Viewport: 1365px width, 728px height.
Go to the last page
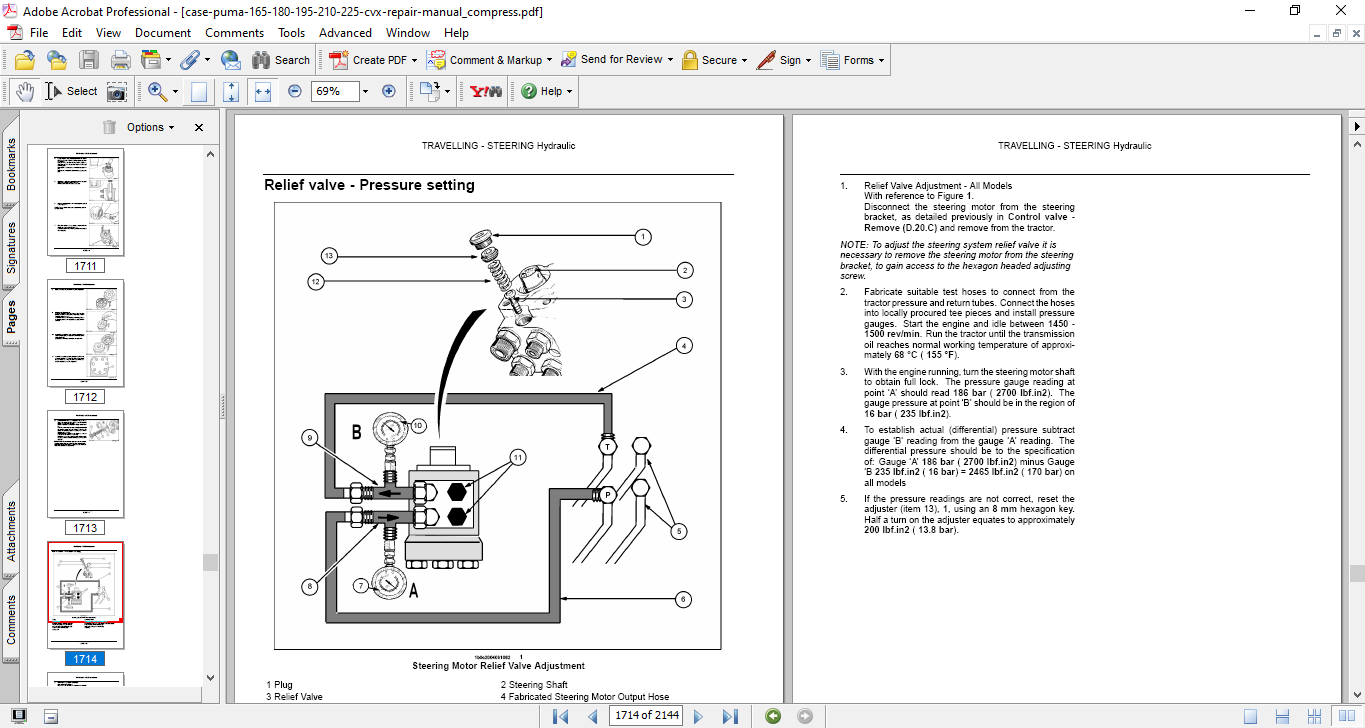point(730,716)
